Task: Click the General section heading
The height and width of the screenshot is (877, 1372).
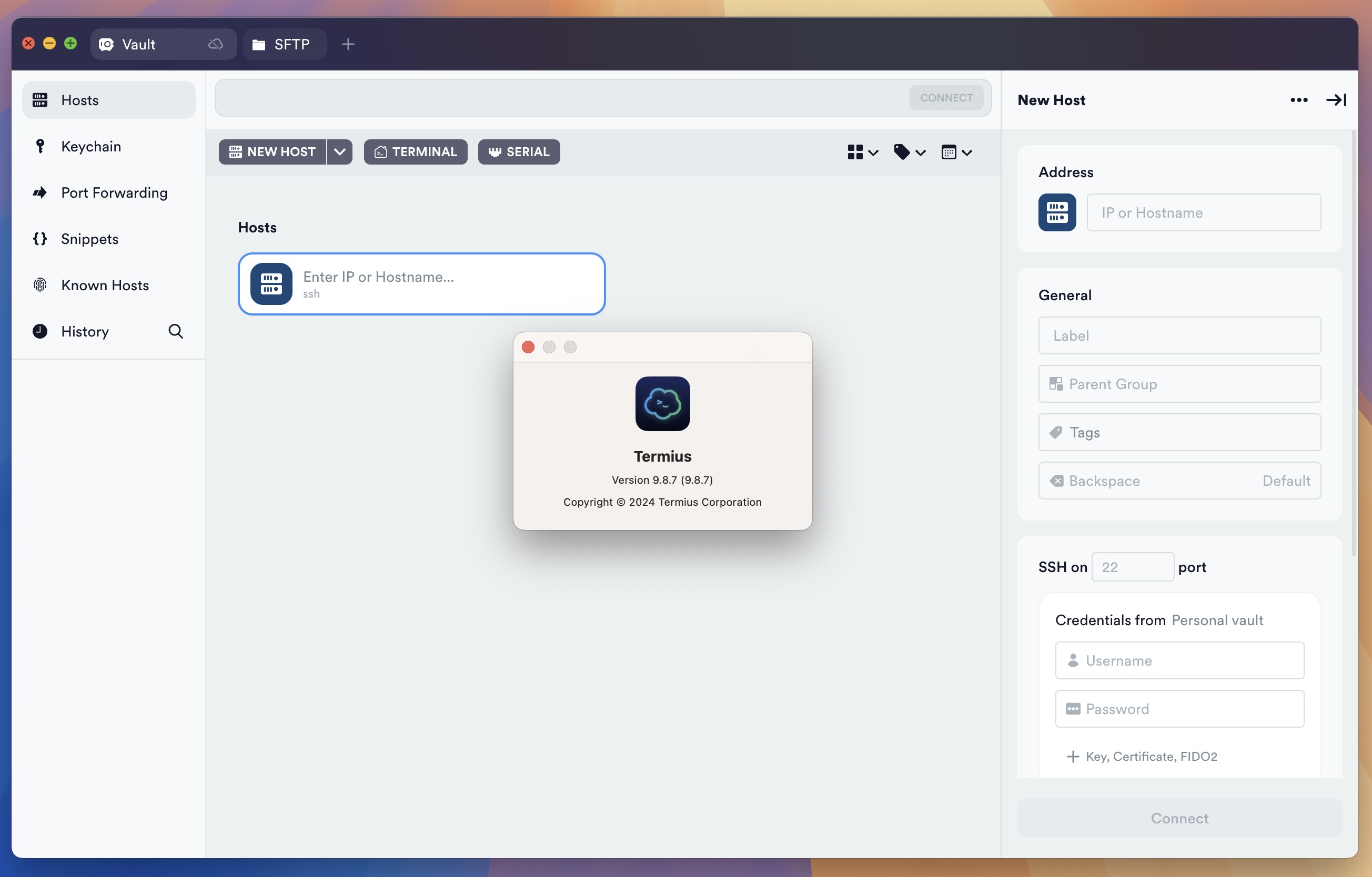Action: [1064, 295]
